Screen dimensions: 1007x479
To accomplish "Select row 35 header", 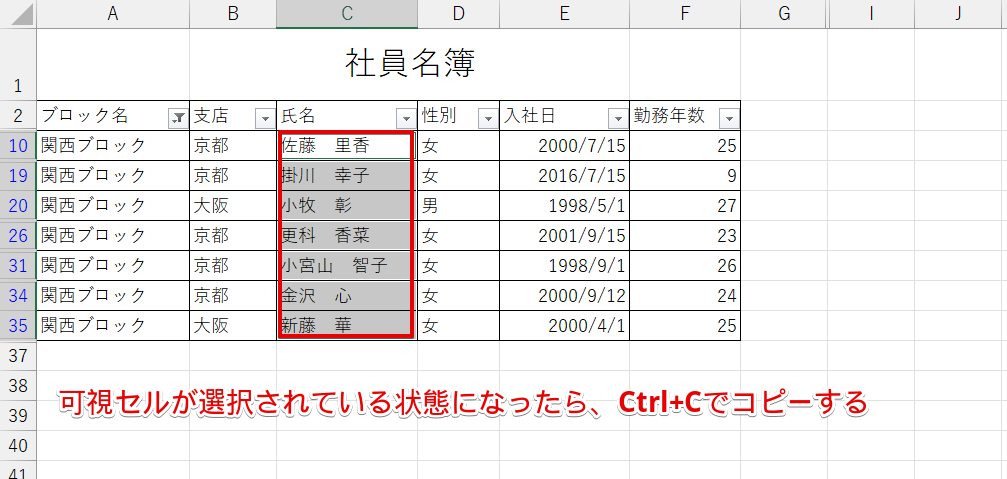I will pyautogui.click(x=18, y=326).
